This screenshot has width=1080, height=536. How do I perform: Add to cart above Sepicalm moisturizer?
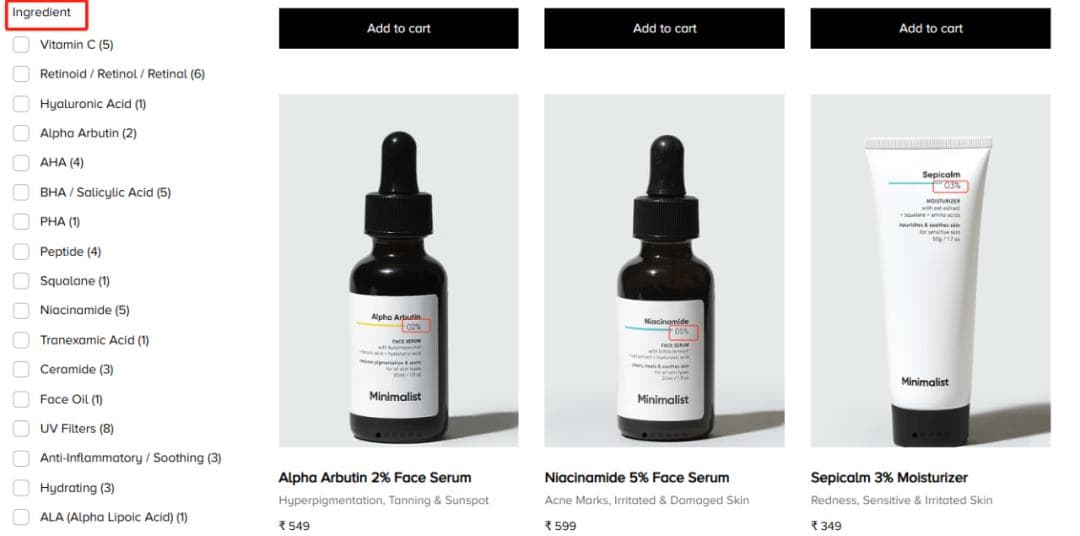pyautogui.click(x=931, y=28)
